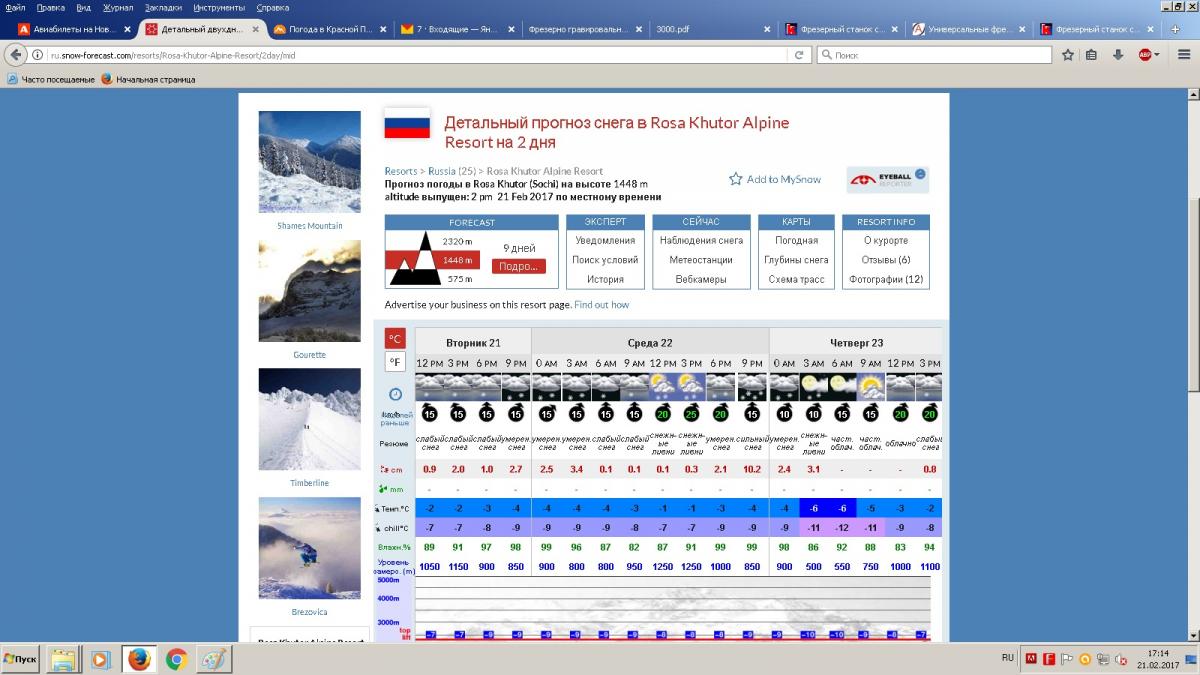Viewport: 1200px width, 675px height.
Task: Click the wind speed 25 icon
Action: pyautogui.click(x=691, y=412)
